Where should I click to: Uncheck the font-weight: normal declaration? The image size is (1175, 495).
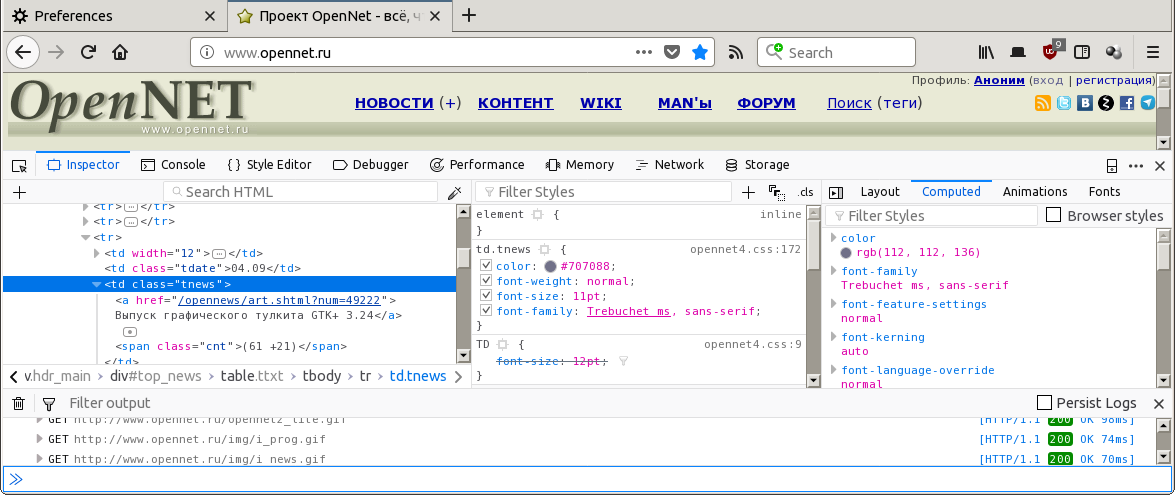(486, 281)
